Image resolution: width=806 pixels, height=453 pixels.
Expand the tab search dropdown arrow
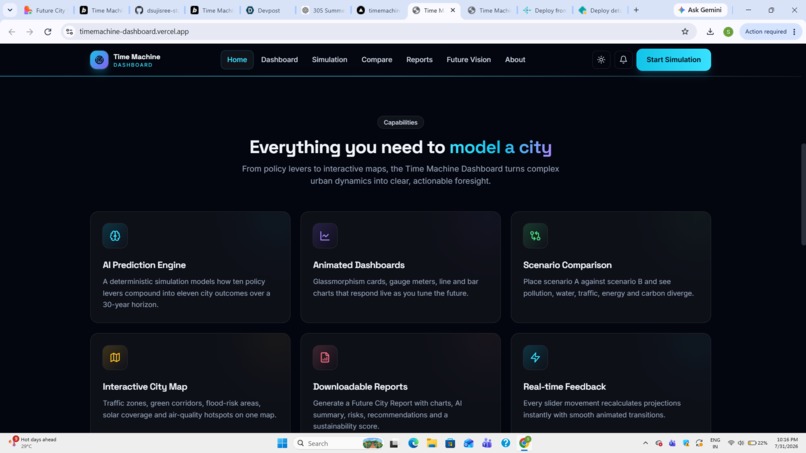click(10, 10)
